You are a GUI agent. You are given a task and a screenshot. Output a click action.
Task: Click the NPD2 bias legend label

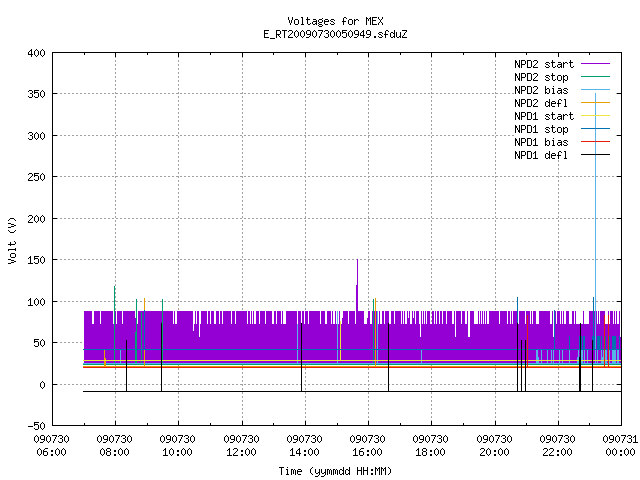(541, 90)
